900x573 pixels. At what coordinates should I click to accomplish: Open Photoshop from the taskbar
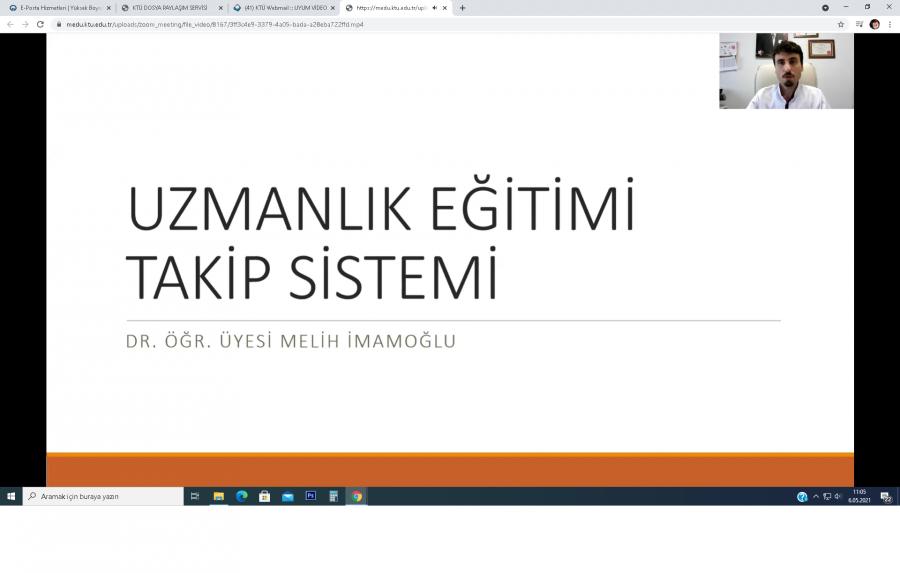(310, 496)
